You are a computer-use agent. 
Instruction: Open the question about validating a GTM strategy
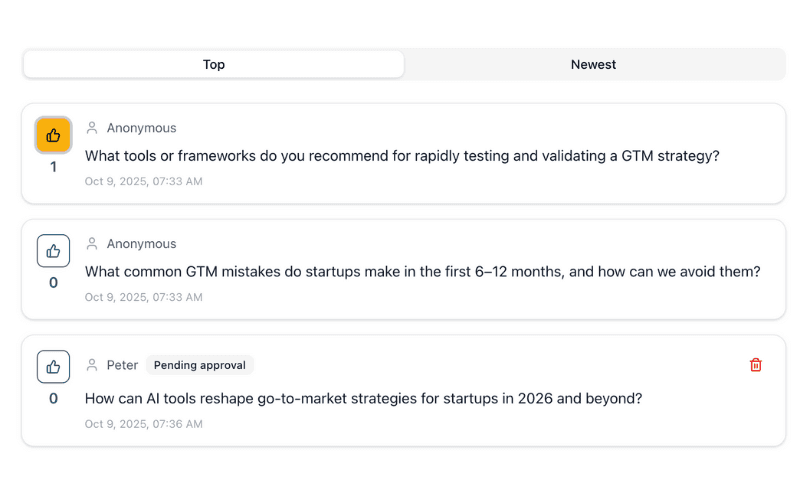coord(402,156)
